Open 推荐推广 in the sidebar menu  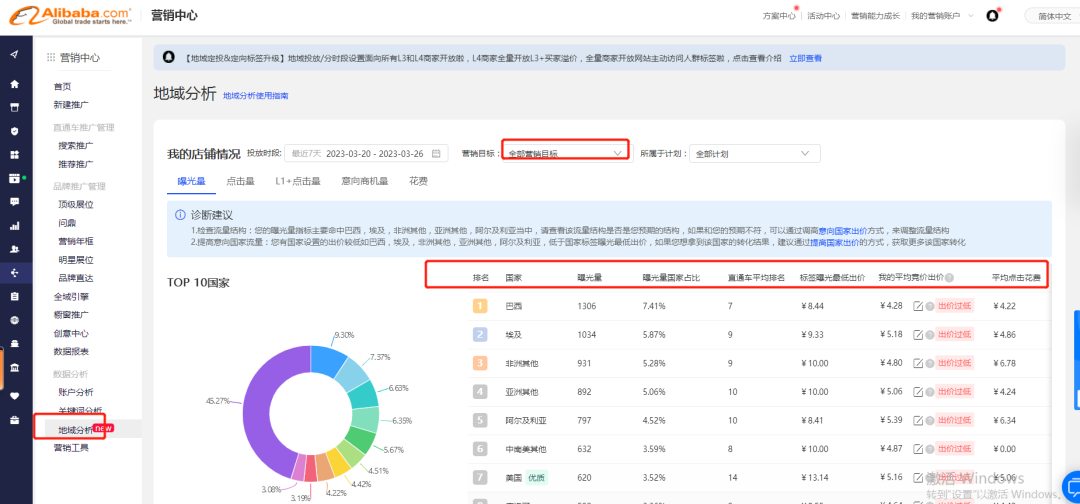click(x=76, y=164)
